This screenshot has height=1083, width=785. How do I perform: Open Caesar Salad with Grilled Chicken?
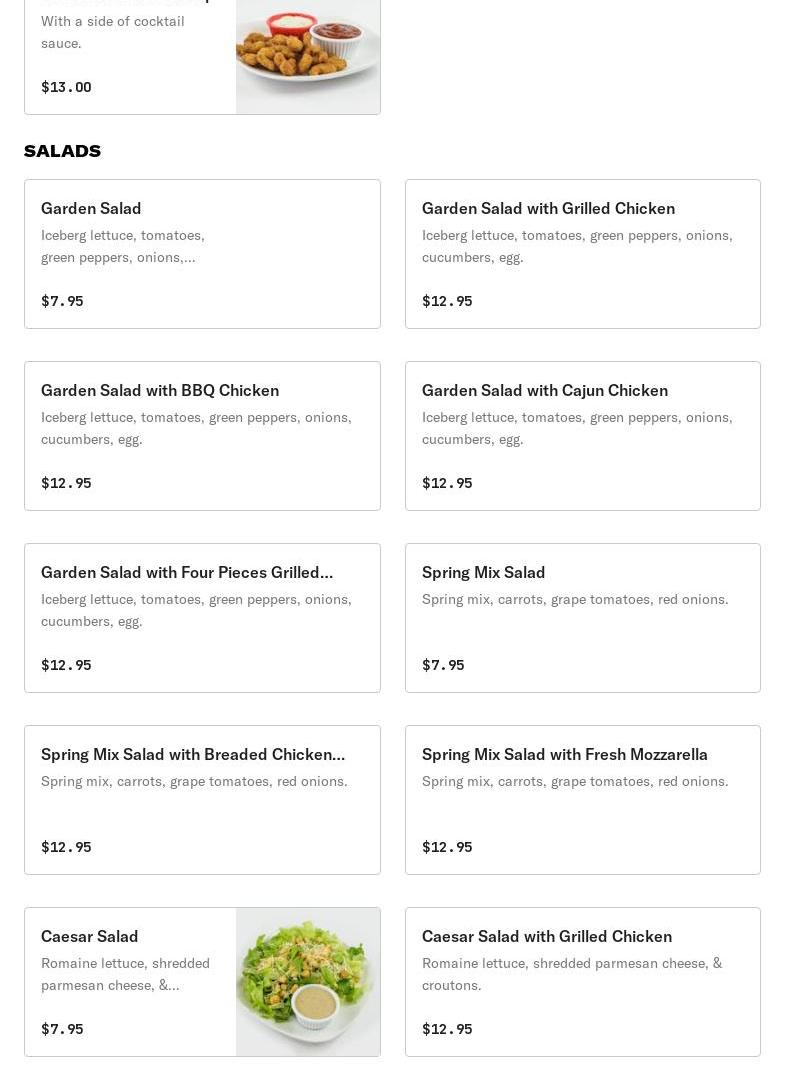click(x=583, y=981)
